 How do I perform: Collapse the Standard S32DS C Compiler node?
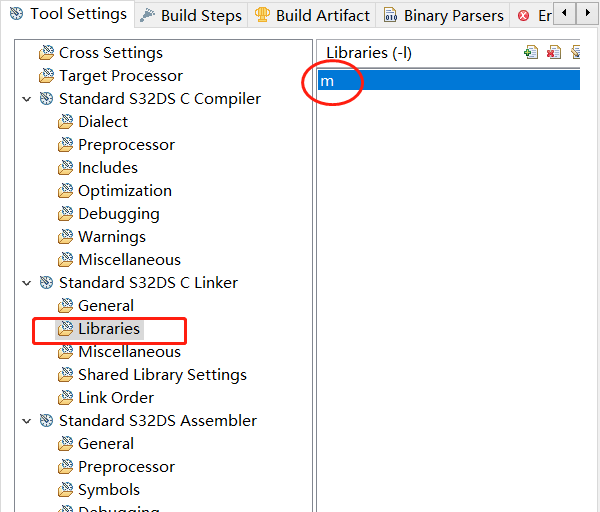tap(26, 99)
